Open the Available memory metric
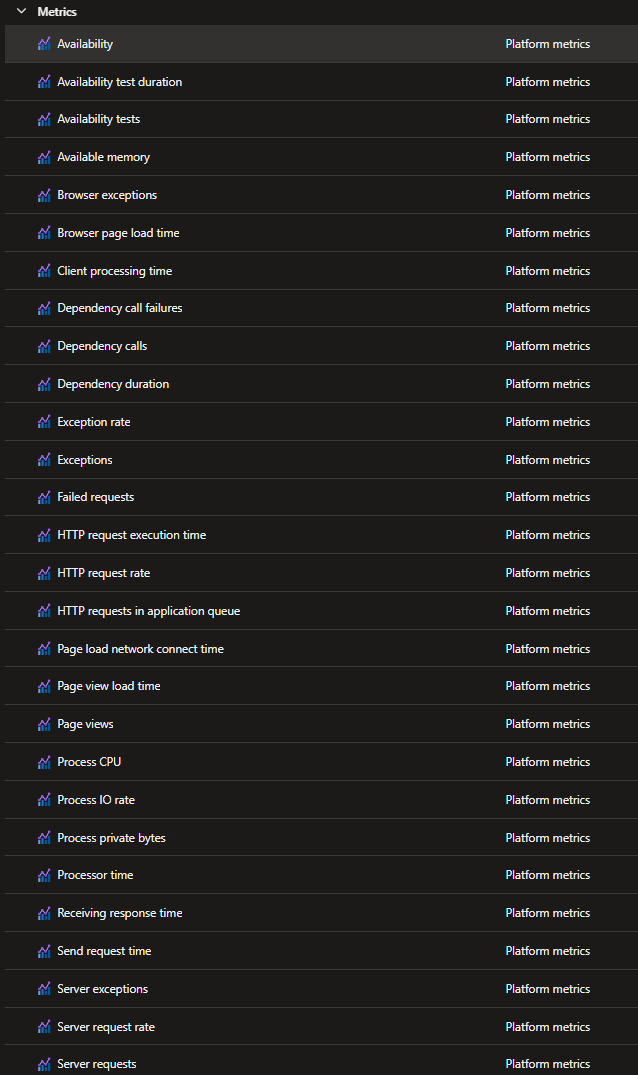The width and height of the screenshot is (638, 1075). [x=103, y=157]
